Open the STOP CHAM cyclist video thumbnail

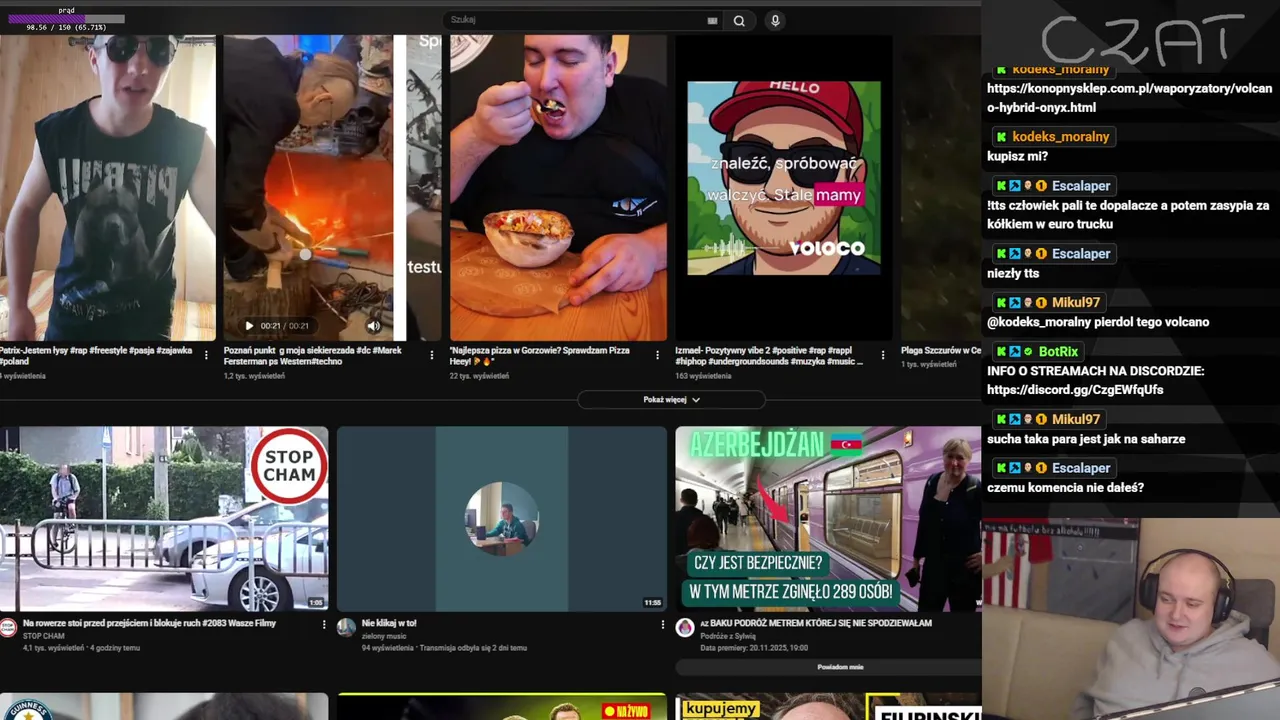(164, 519)
